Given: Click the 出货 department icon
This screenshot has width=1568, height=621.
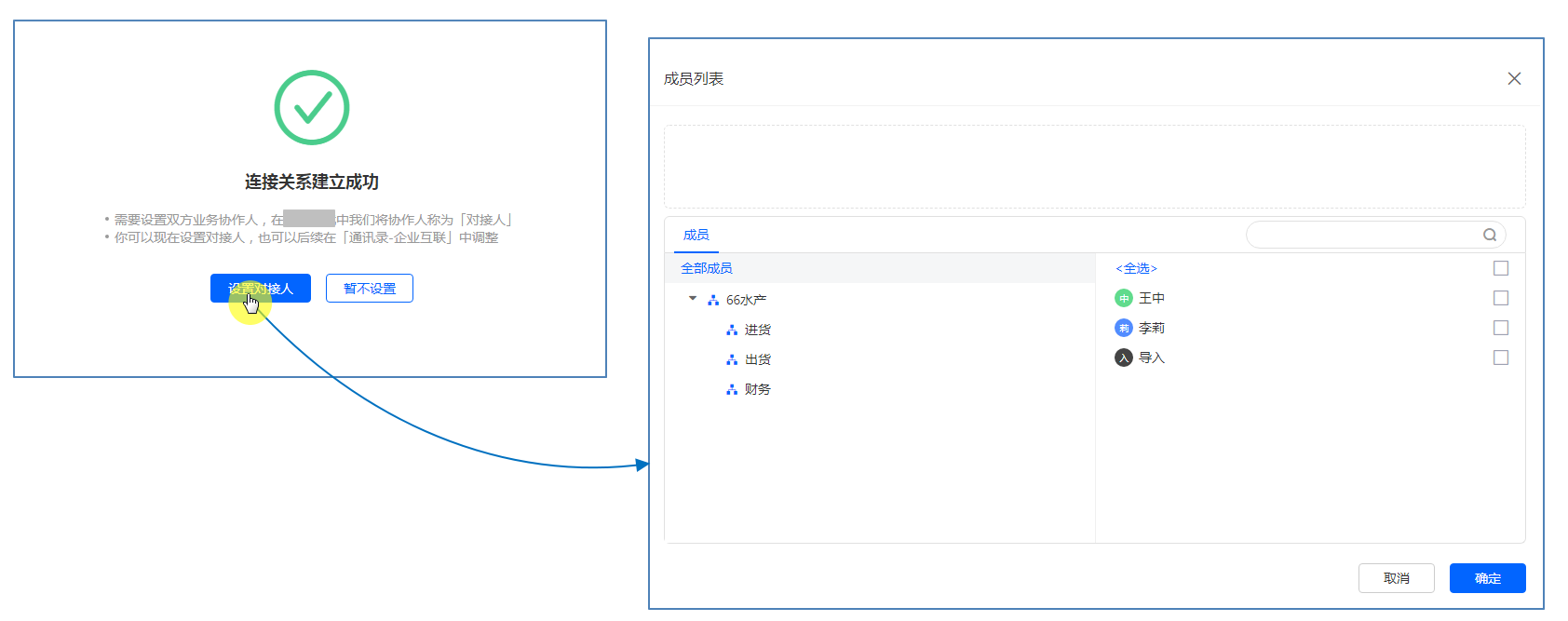Looking at the screenshot, I should pos(732,359).
